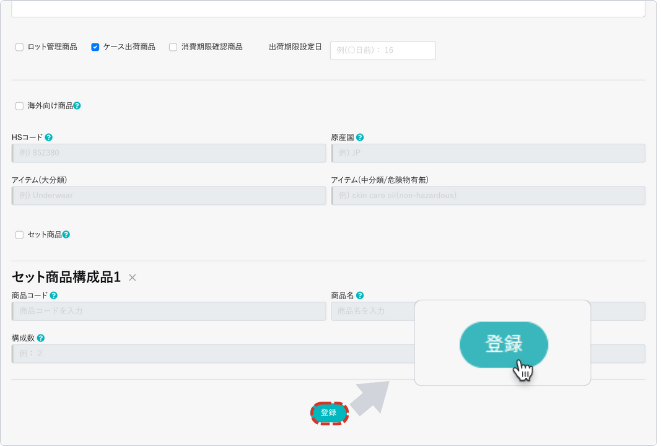661x446 pixels.
Task: Uncheck the ケース出荷商品 checkbox
Action: click(95, 47)
